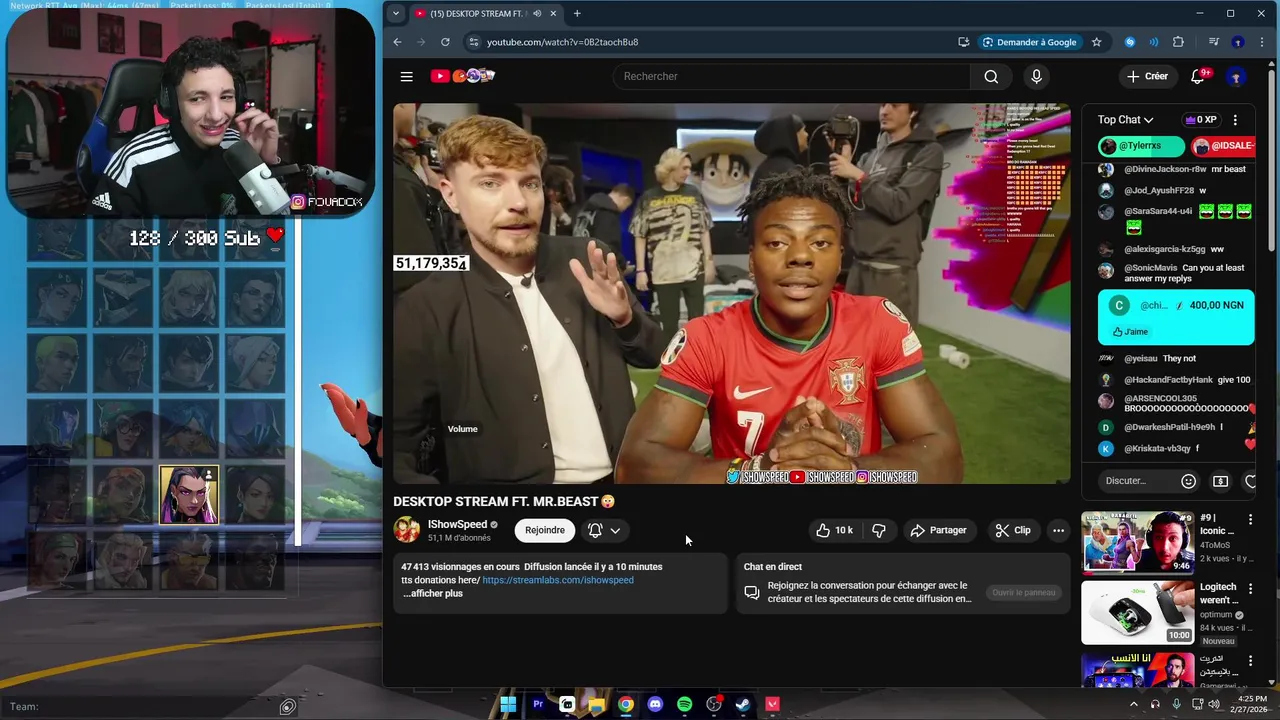
Task: Click the Ouvrir le panneau button
Action: pyautogui.click(x=1023, y=593)
